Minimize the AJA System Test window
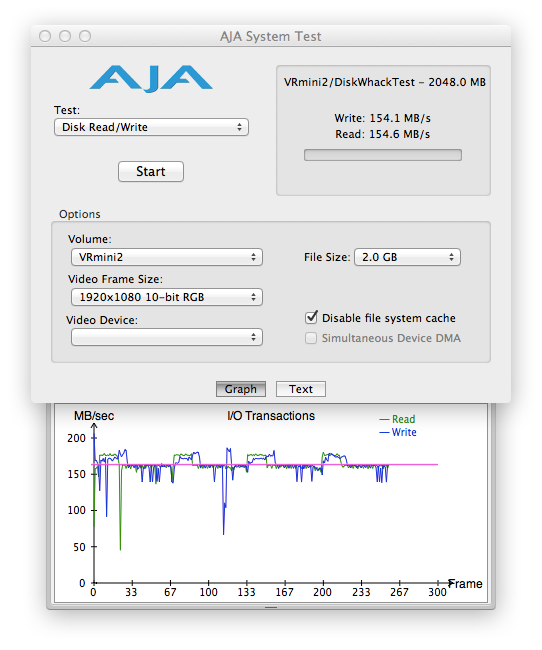The width and height of the screenshot is (542, 650). pos(65,36)
